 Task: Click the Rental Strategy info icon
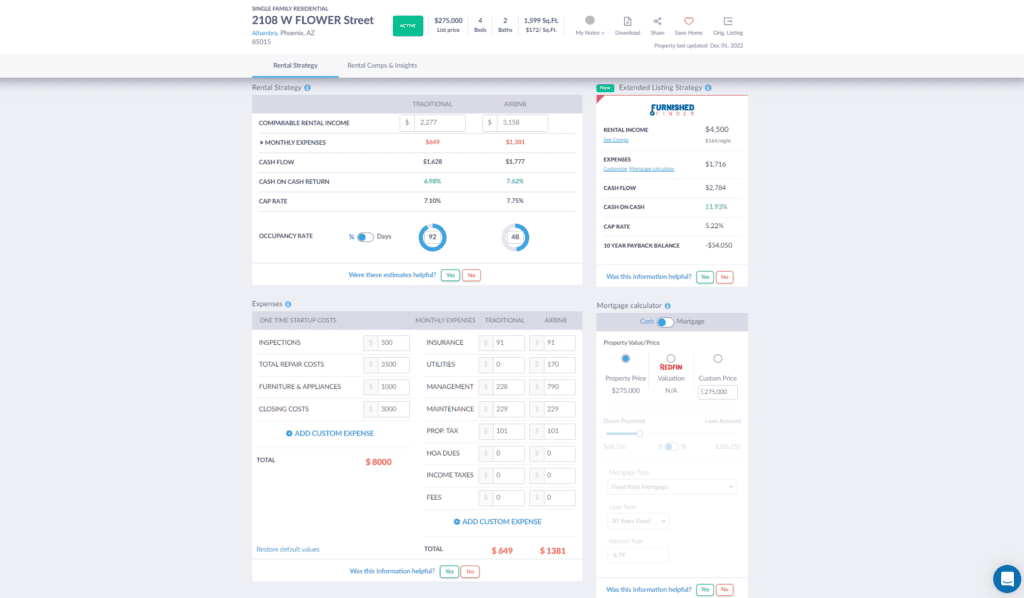308,87
